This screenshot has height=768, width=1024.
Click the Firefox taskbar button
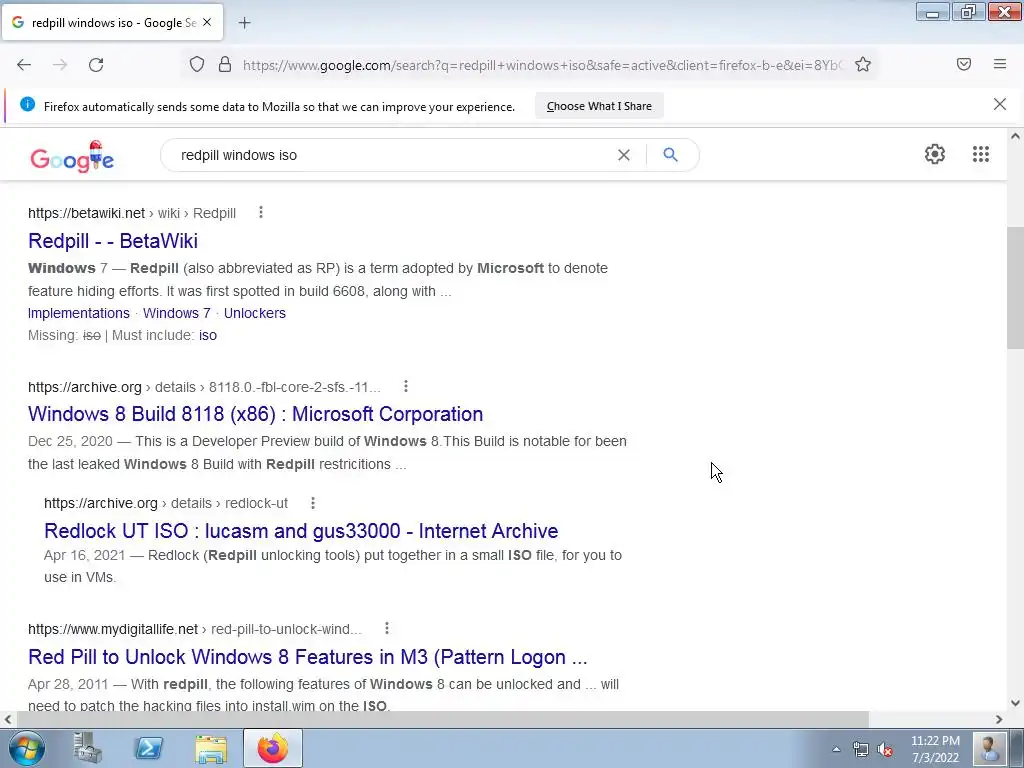pos(272,748)
